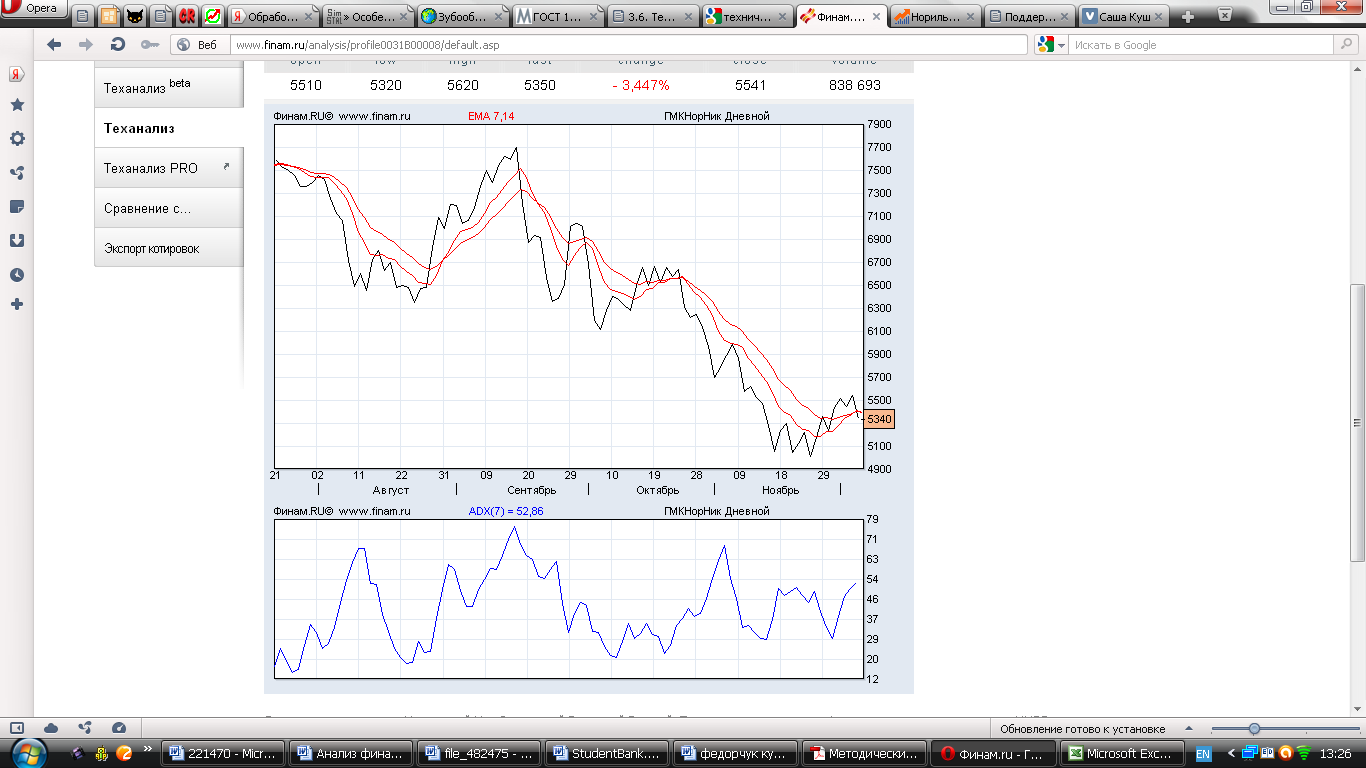Switch to Microsoft Exc... taskbar window
Viewport: 1366px width, 768px height.
coord(1122,753)
